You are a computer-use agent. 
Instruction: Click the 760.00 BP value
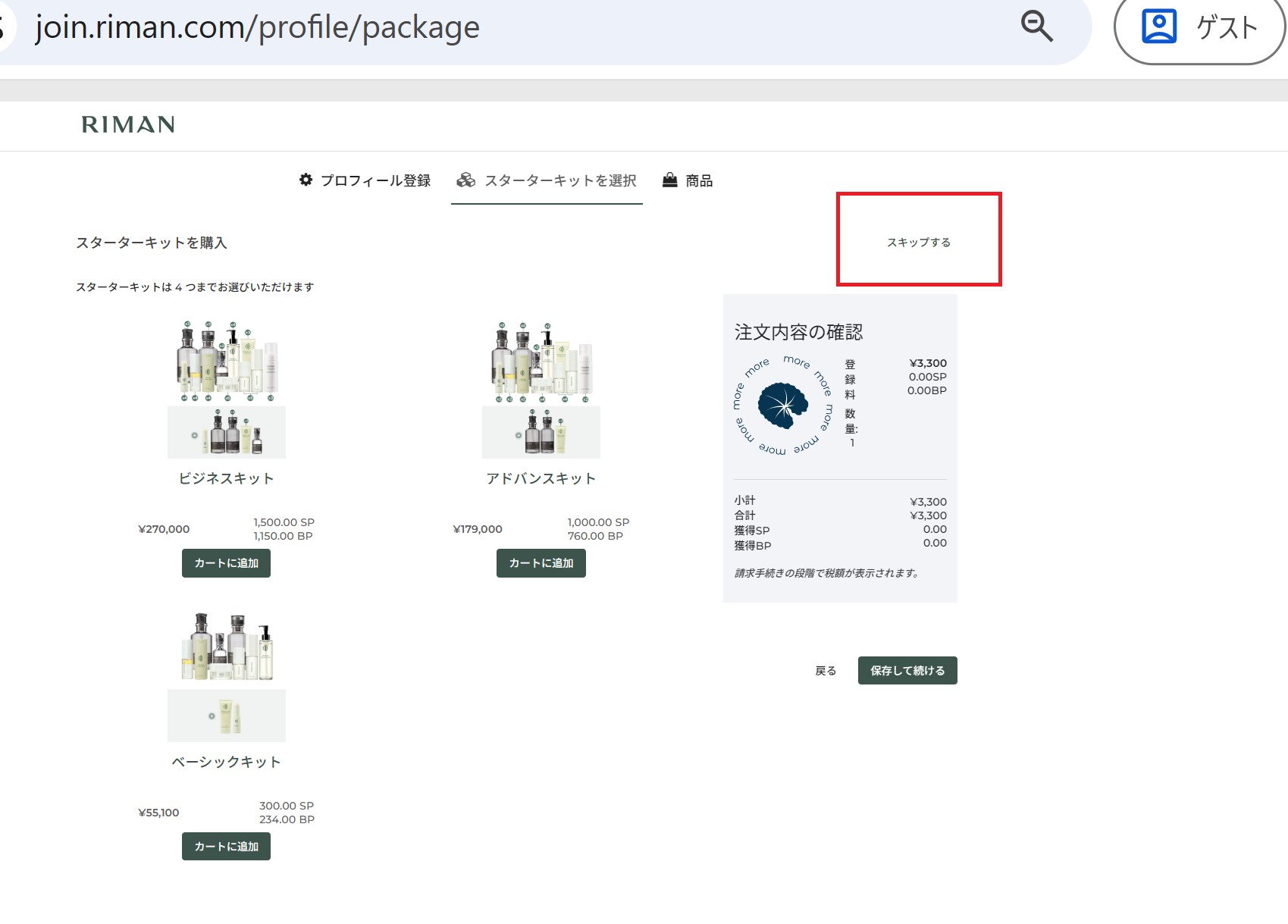click(595, 536)
